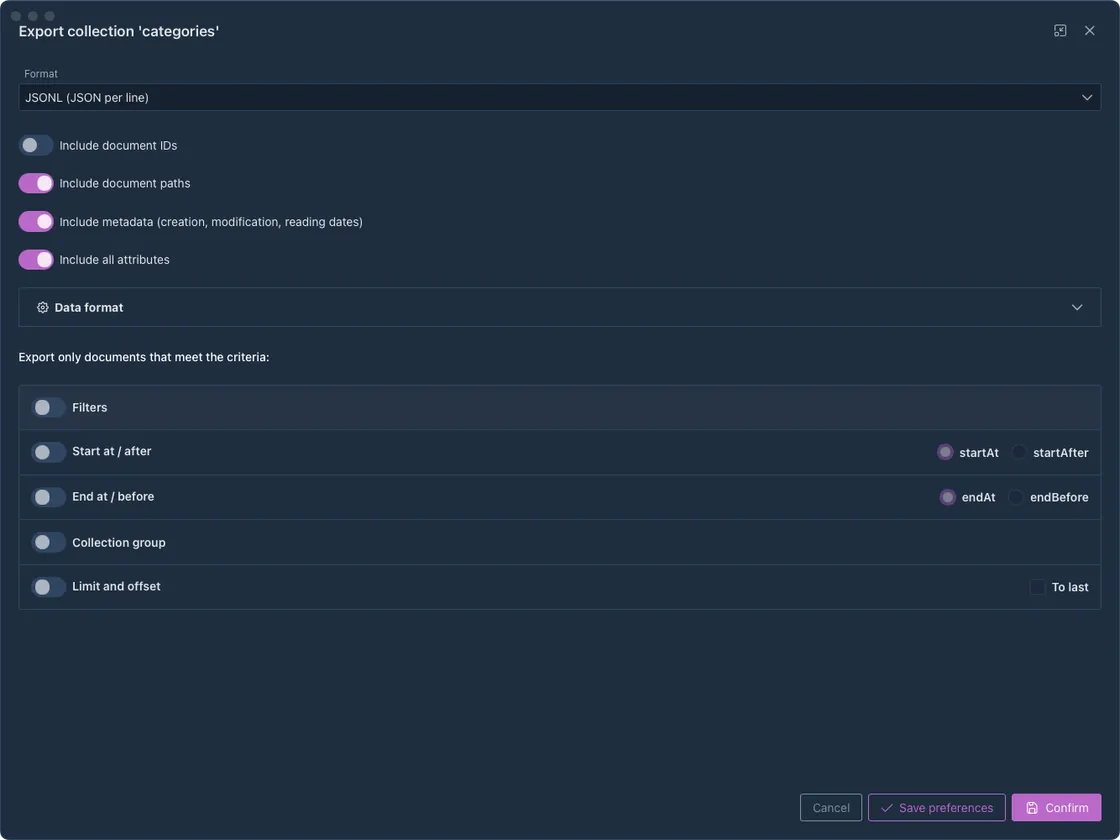Click the 'Include document paths' label
Screen dimensions: 1120x840
tap(124, 184)
